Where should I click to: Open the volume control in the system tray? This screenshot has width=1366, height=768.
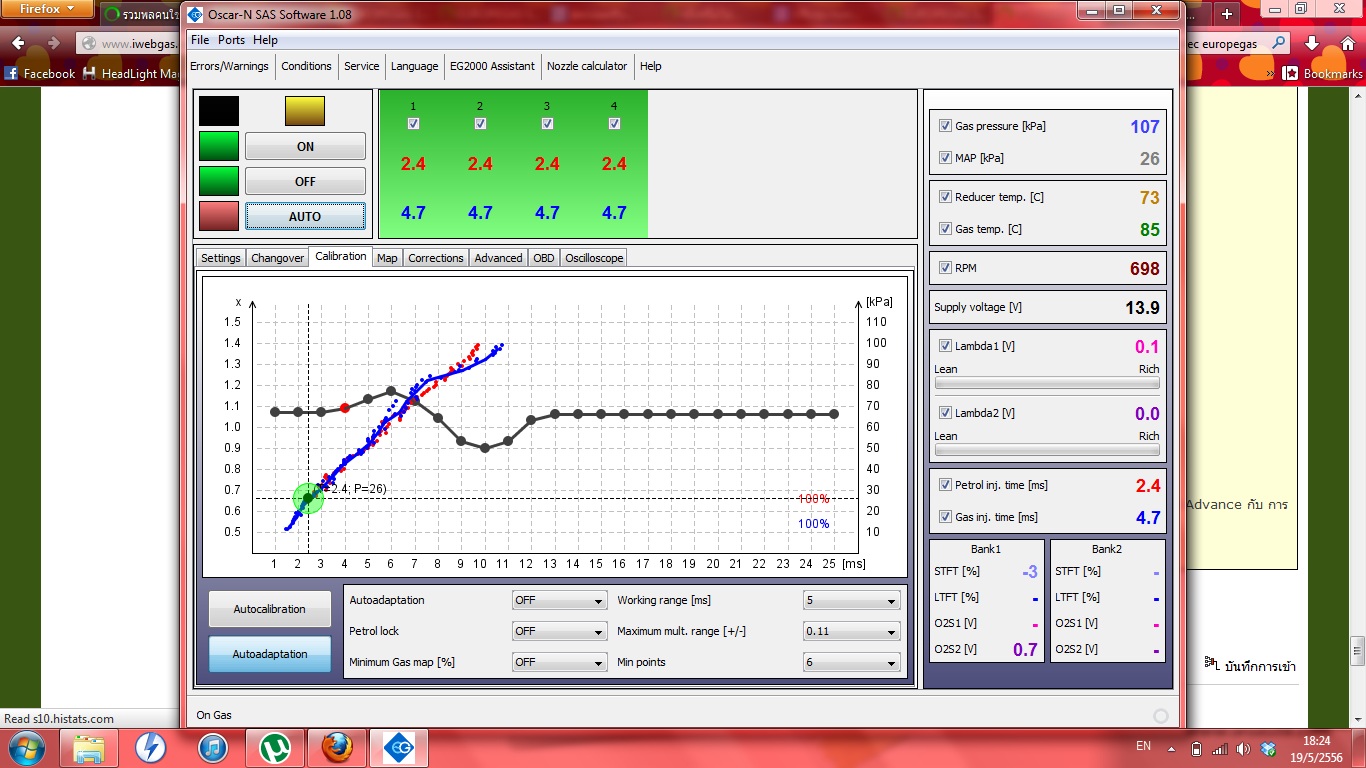tap(1243, 748)
